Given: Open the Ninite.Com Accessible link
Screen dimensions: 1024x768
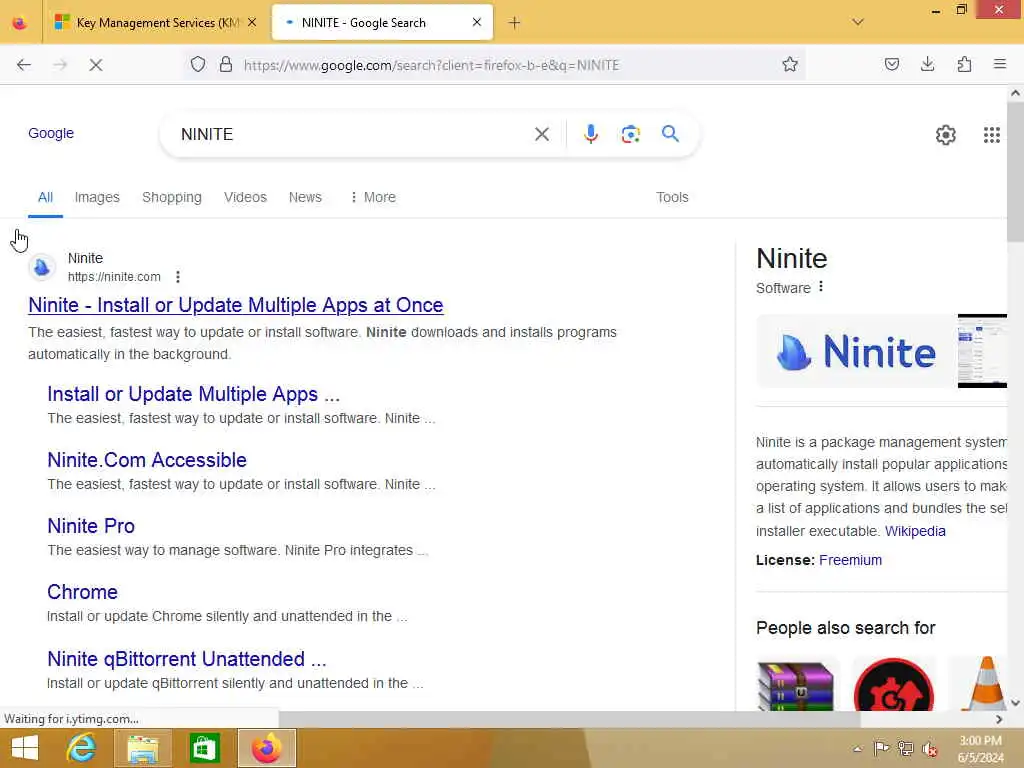Looking at the screenshot, I should [x=147, y=460].
